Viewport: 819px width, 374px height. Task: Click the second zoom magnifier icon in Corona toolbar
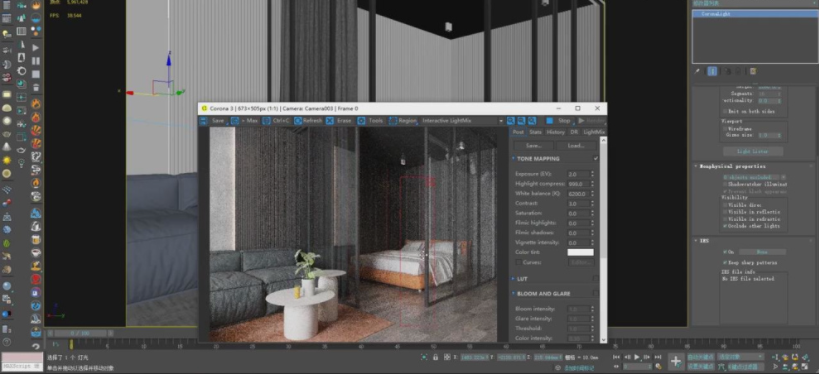click(521, 121)
